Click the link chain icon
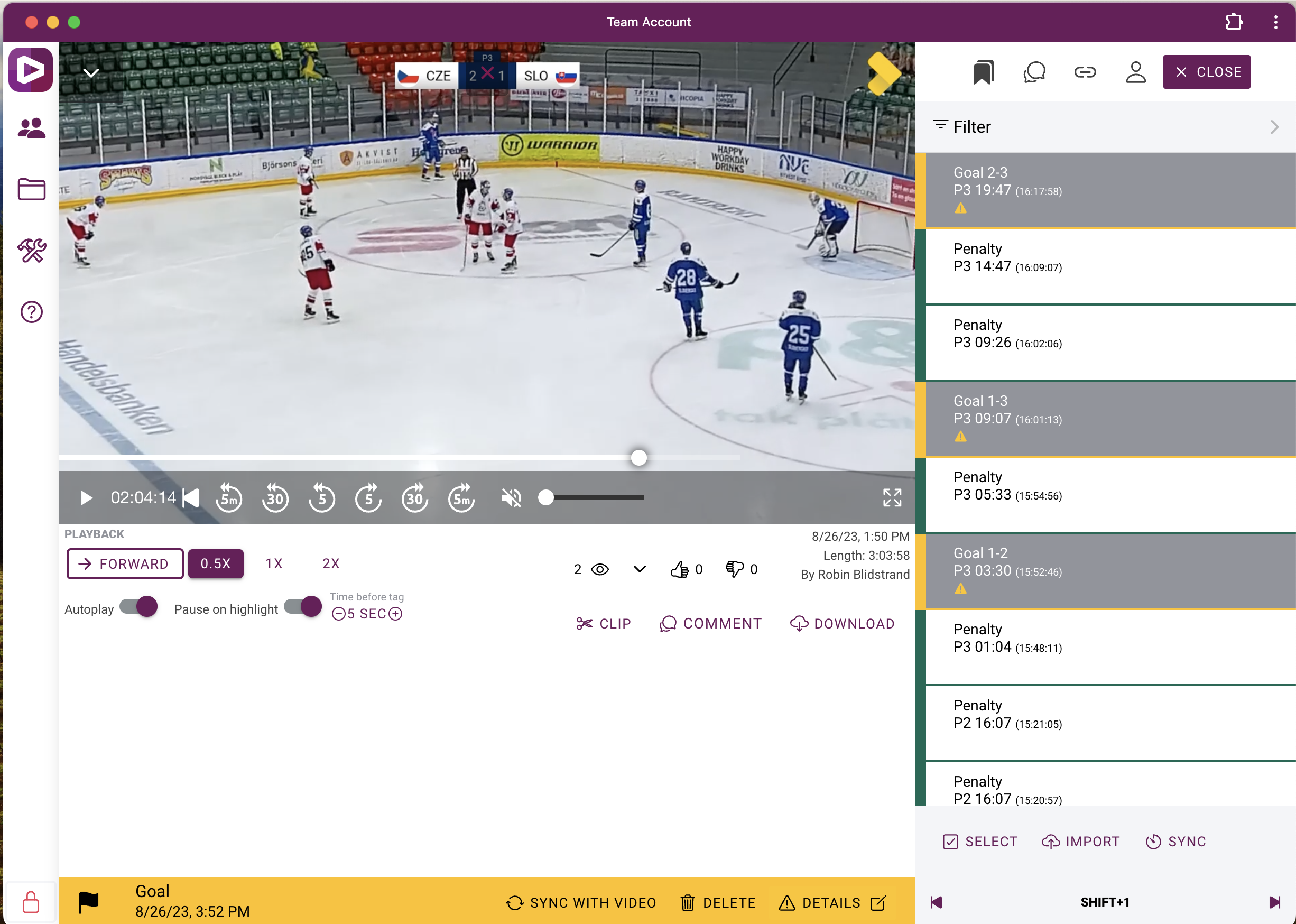 (1085, 72)
